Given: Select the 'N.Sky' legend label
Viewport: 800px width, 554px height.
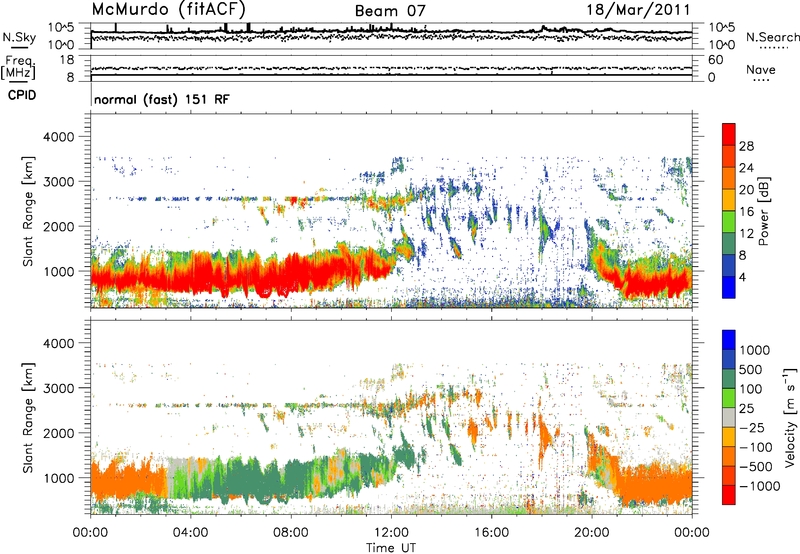Looking at the screenshot, I should point(19,37).
